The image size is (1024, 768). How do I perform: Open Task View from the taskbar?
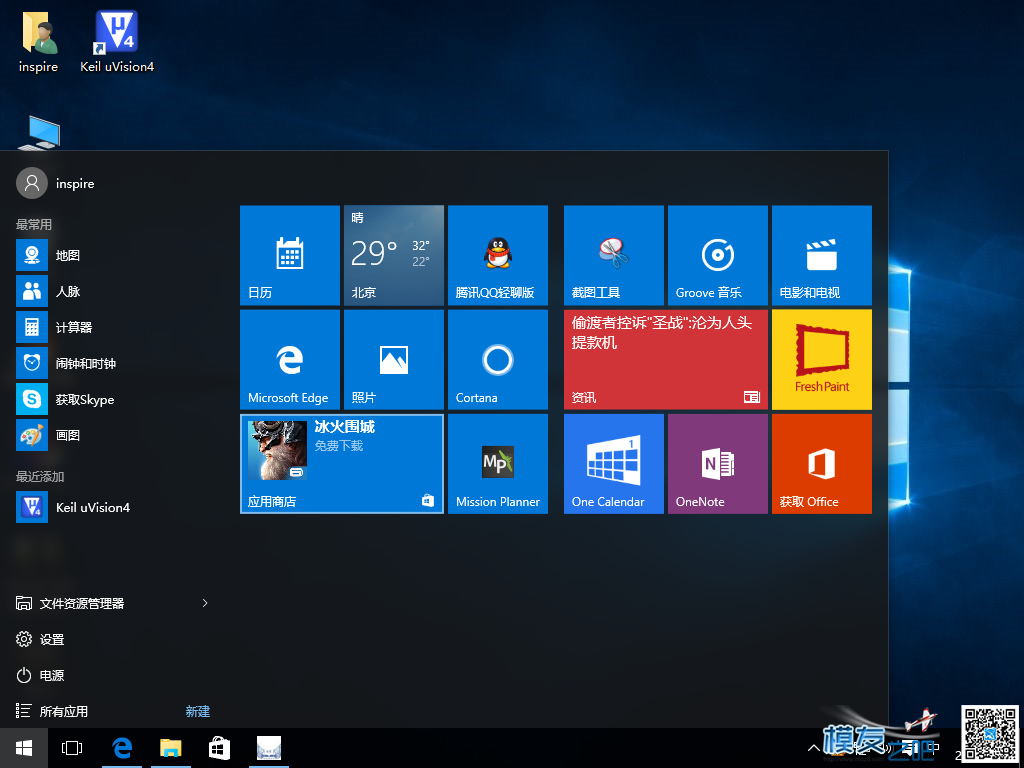(72, 748)
